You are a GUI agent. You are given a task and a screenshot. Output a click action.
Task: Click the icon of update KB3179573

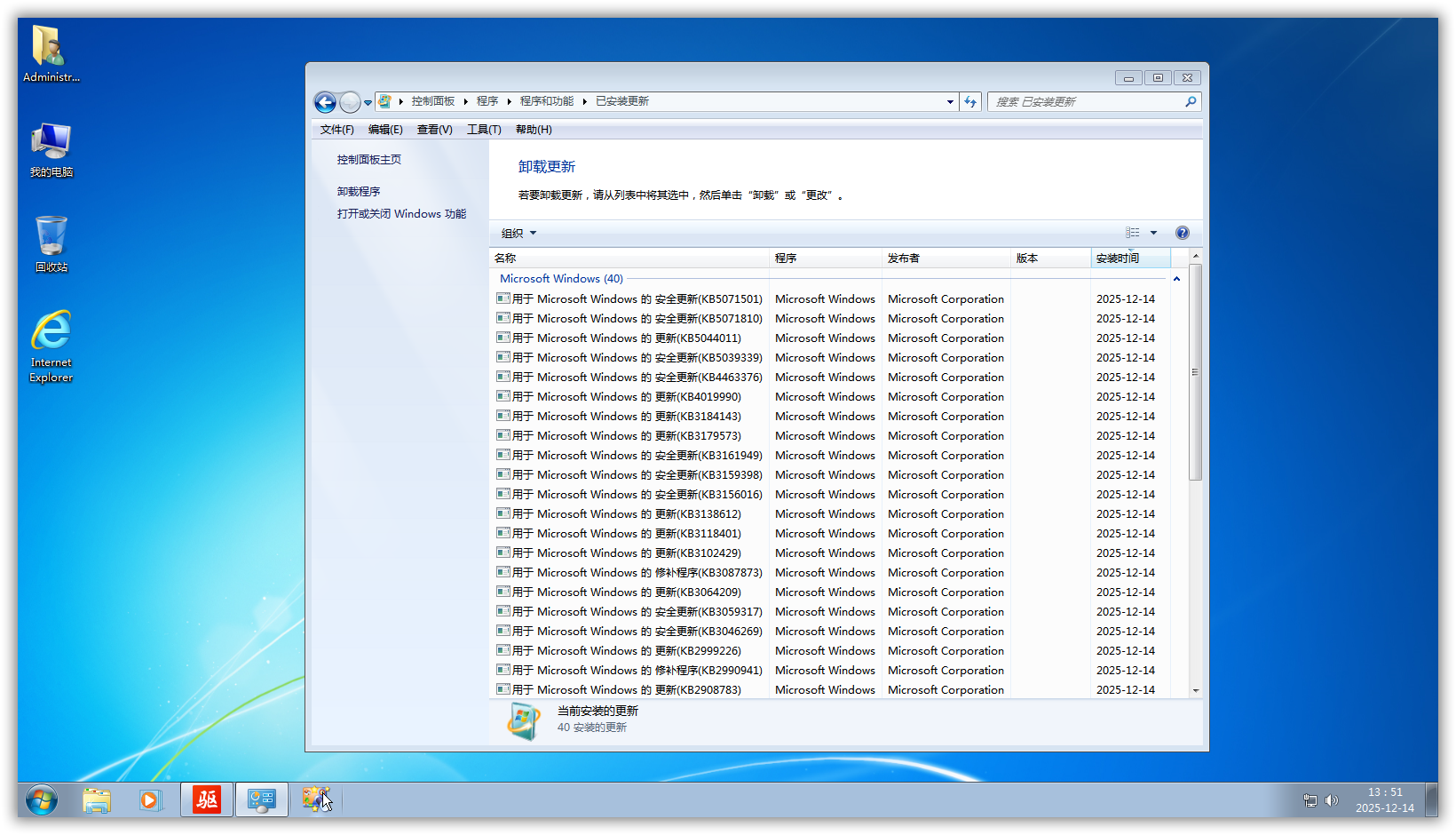click(x=503, y=435)
